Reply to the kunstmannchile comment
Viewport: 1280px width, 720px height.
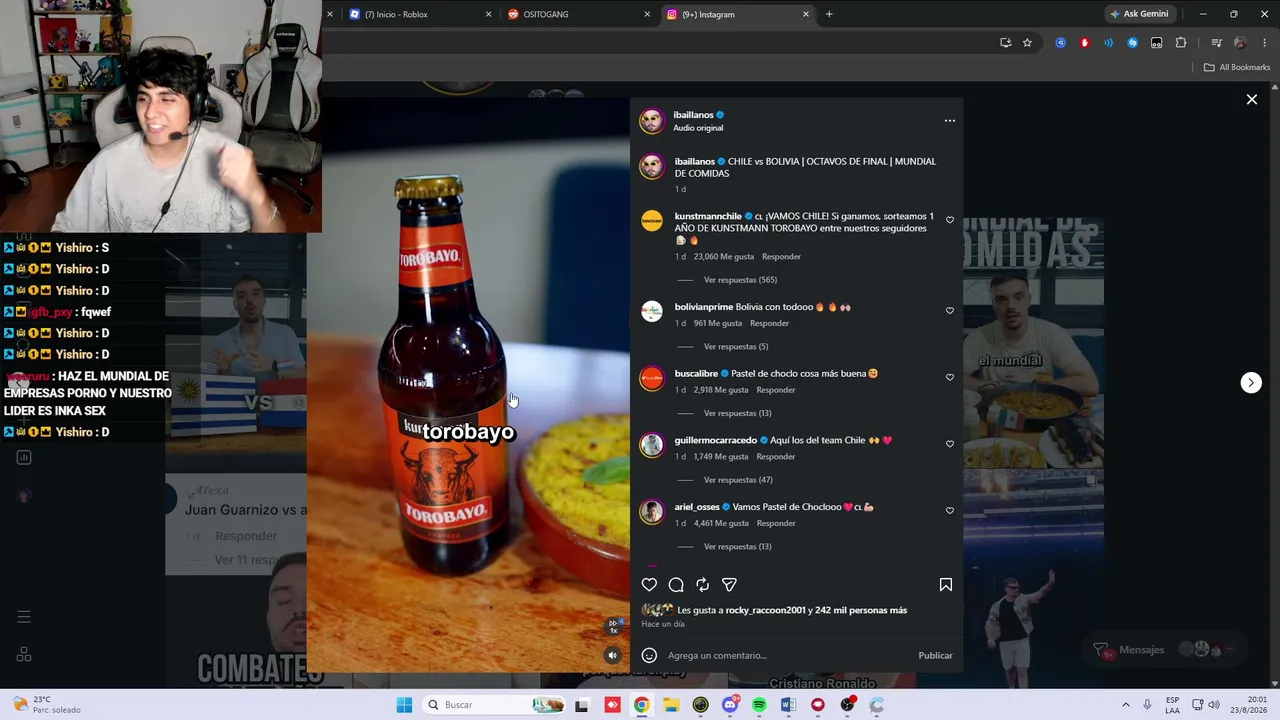click(781, 257)
